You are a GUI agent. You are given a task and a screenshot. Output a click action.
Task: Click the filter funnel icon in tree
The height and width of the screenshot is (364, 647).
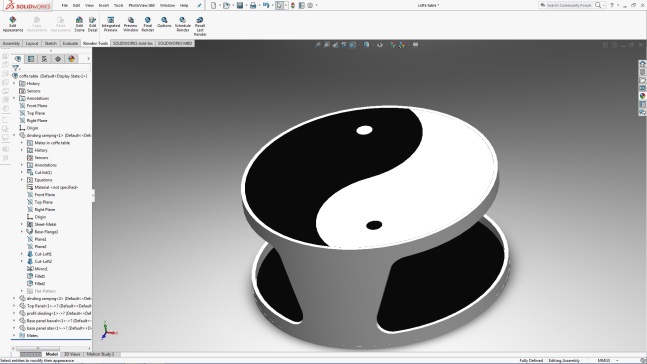point(16,68)
